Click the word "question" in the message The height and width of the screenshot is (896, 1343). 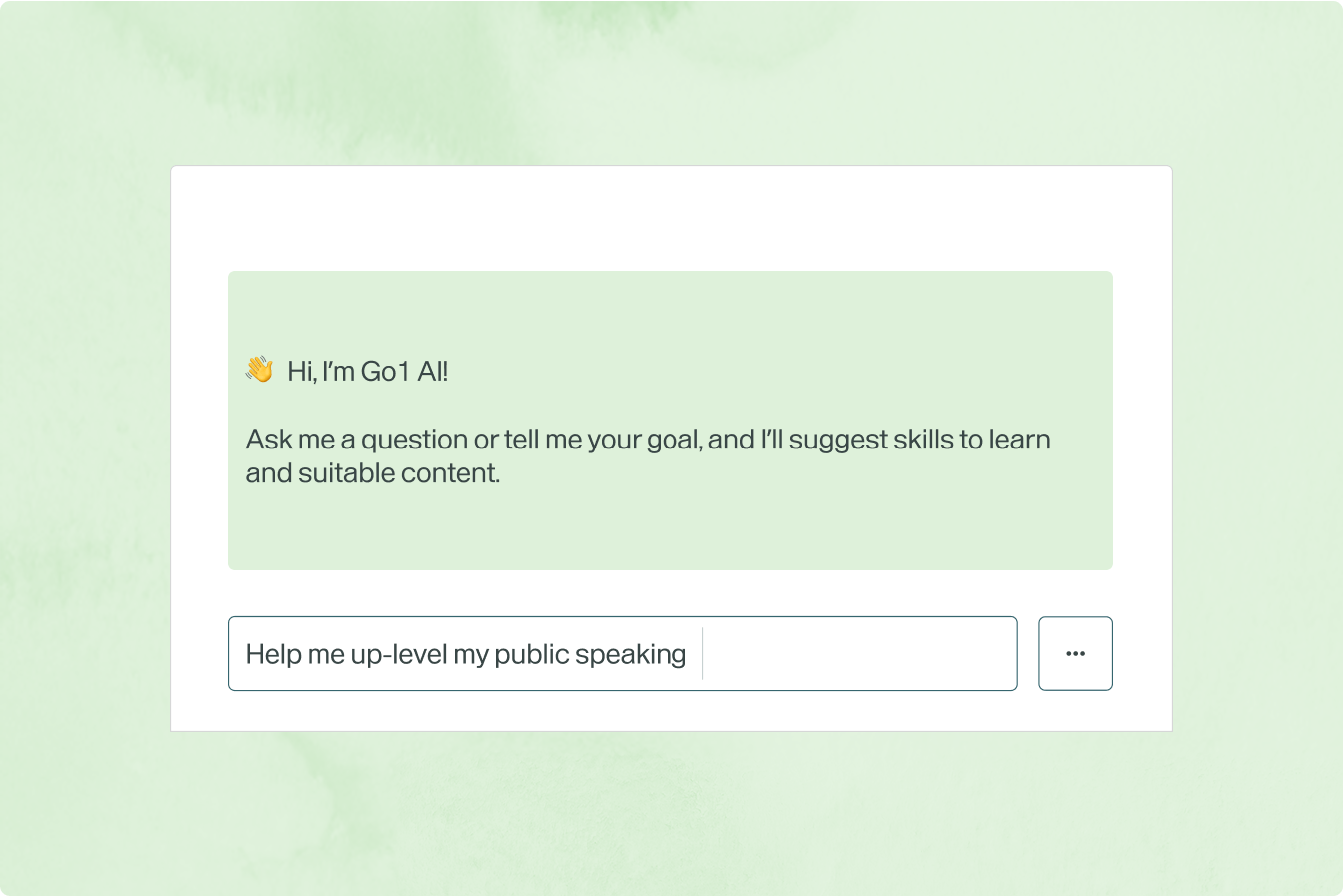tap(415, 440)
